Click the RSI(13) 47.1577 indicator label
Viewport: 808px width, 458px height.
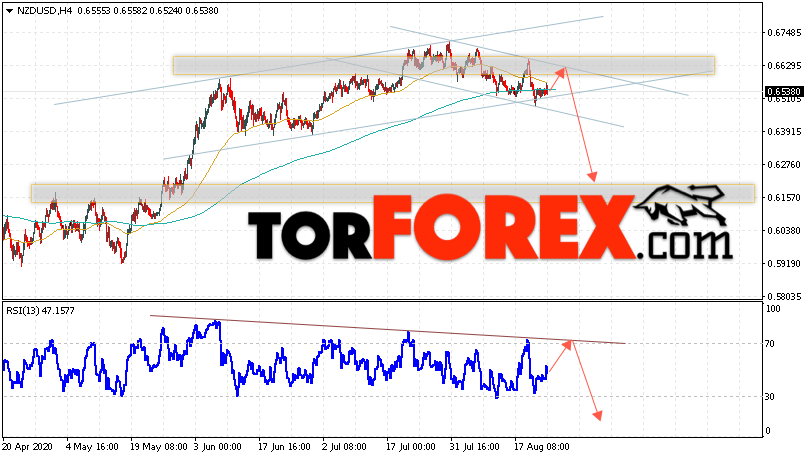point(40,311)
